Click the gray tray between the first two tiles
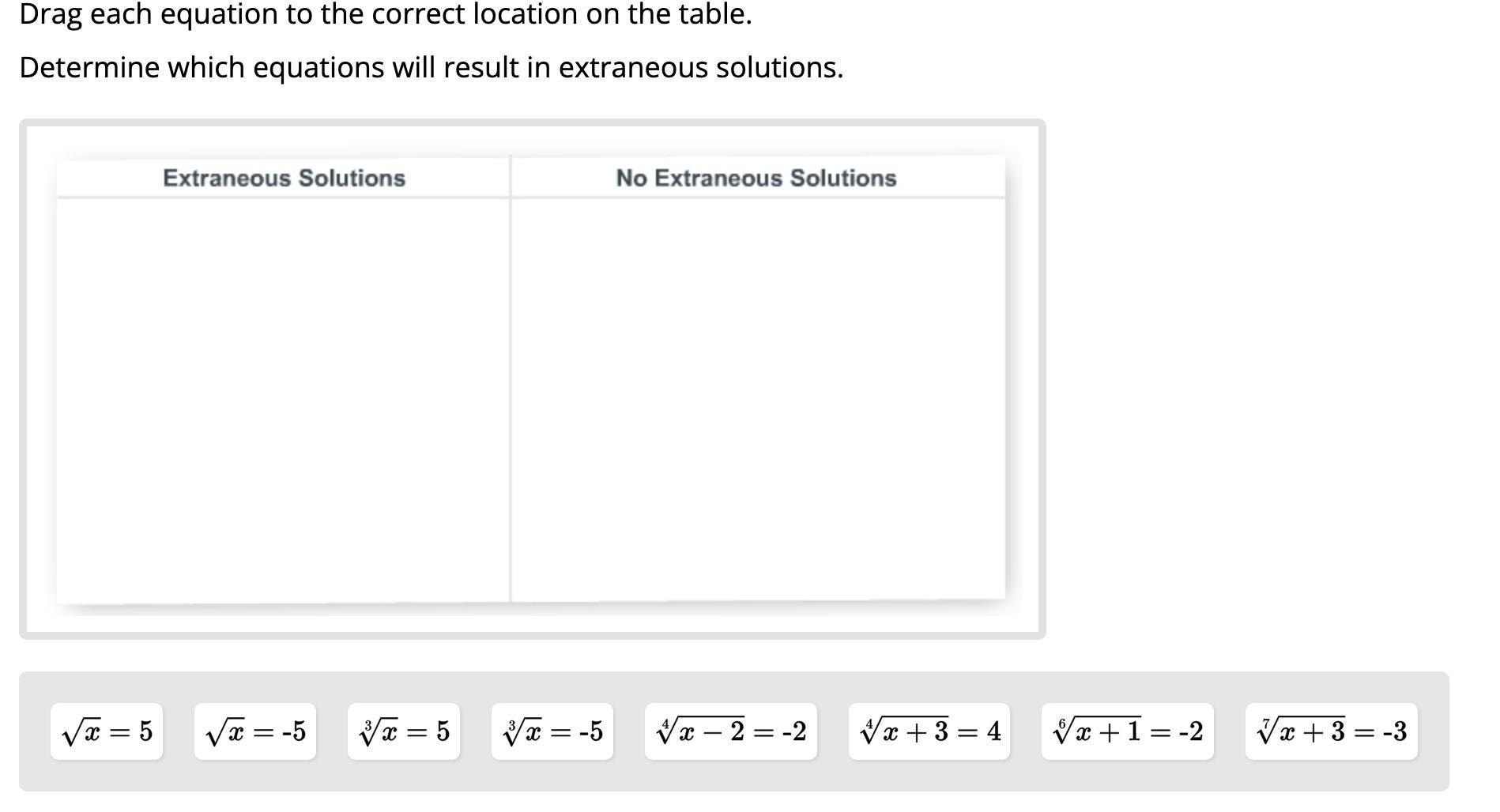 click(x=179, y=731)
